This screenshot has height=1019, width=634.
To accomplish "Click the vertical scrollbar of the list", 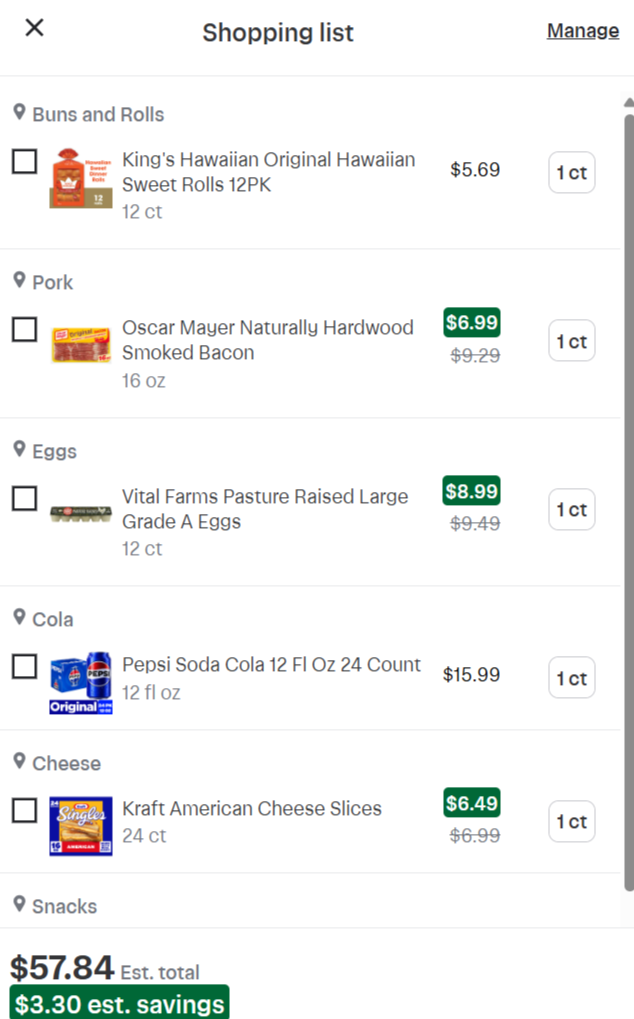I will coord(628,500).
